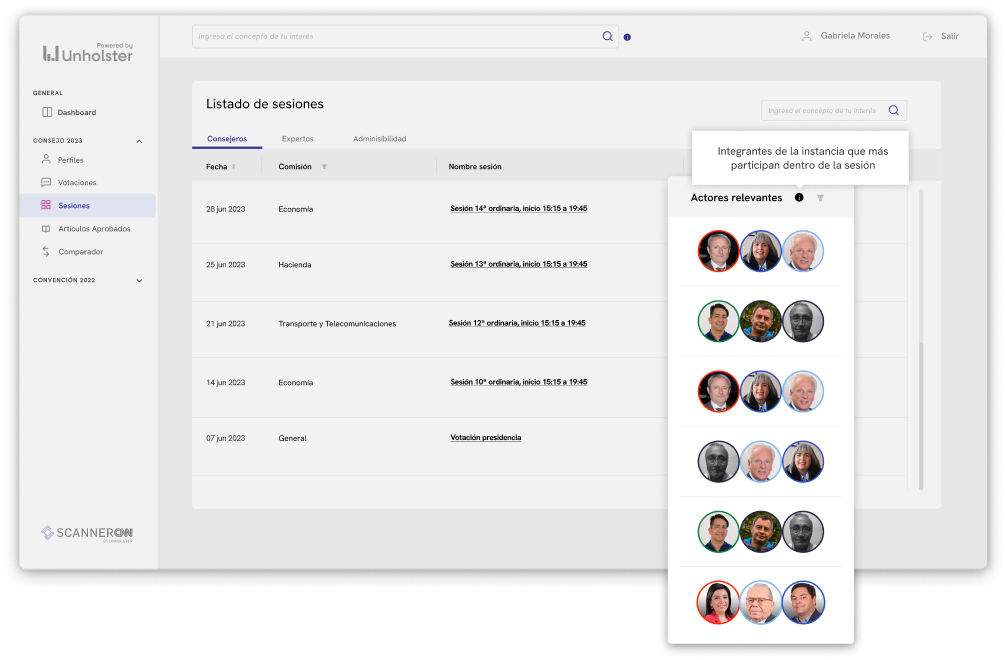Collapse the Consejo 2023 section
Screen dimensions: 1007x660
(x=139, y=141)
